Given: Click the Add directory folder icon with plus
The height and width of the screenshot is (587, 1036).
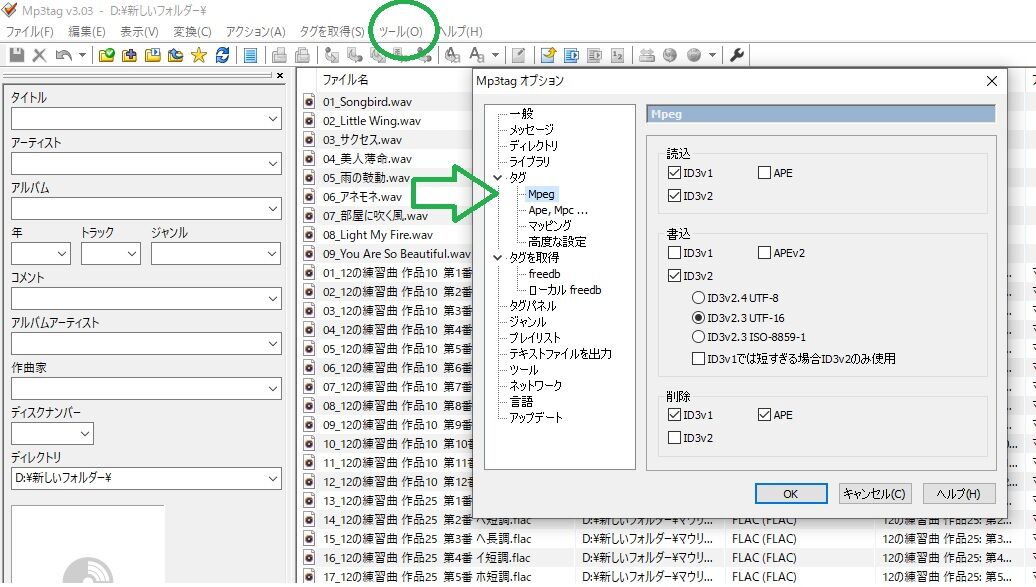Looking at the screenshot, I should (x=130, y=56).
